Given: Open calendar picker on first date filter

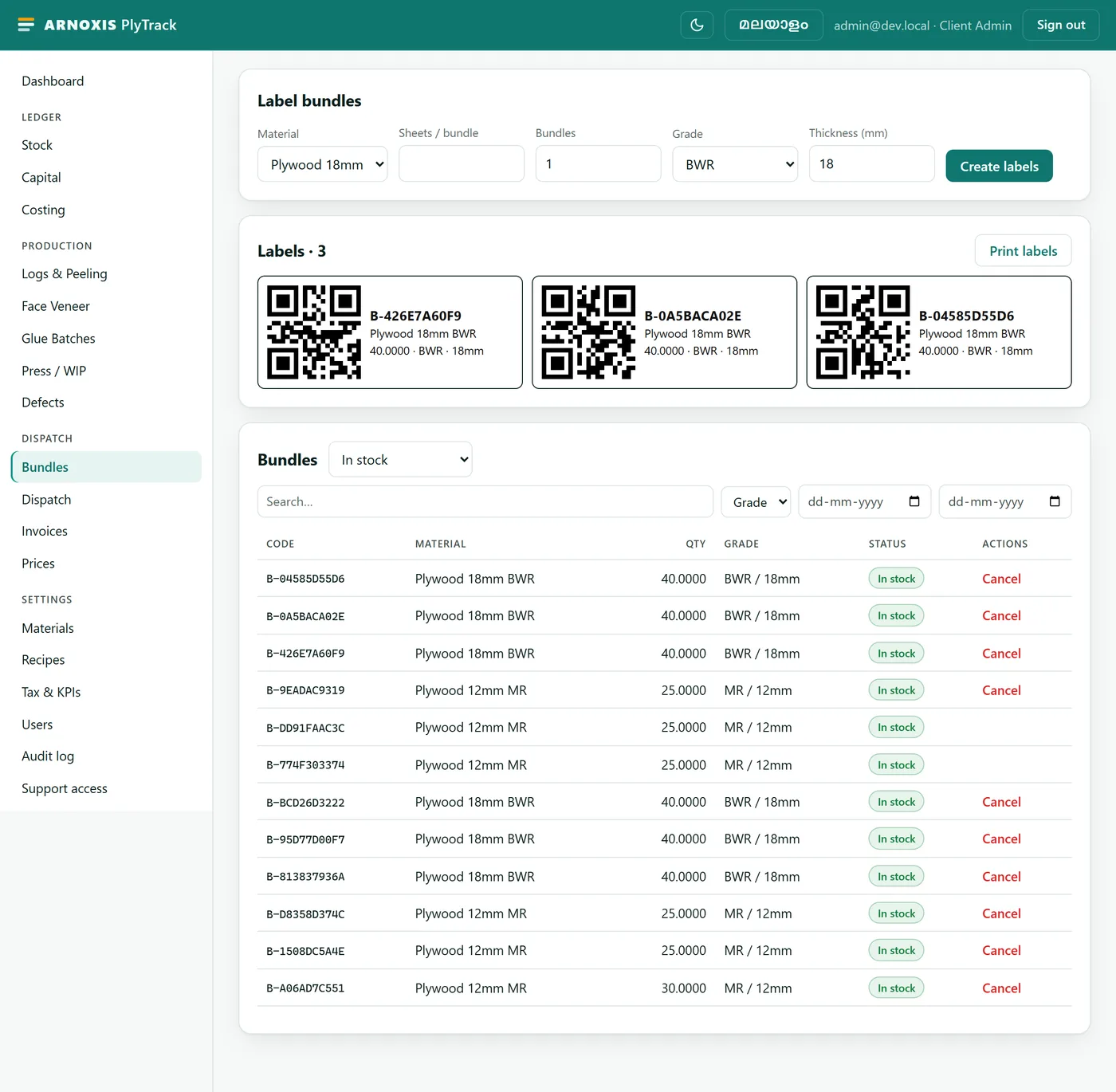Looking at the screenshot, I should [914, 501].
